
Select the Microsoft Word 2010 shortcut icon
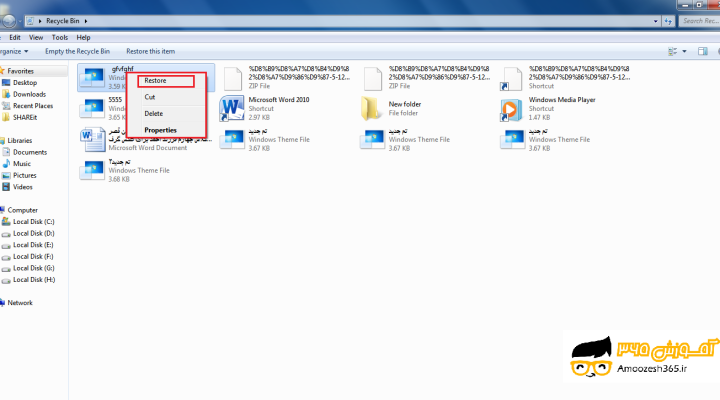[x=232, y=109]
